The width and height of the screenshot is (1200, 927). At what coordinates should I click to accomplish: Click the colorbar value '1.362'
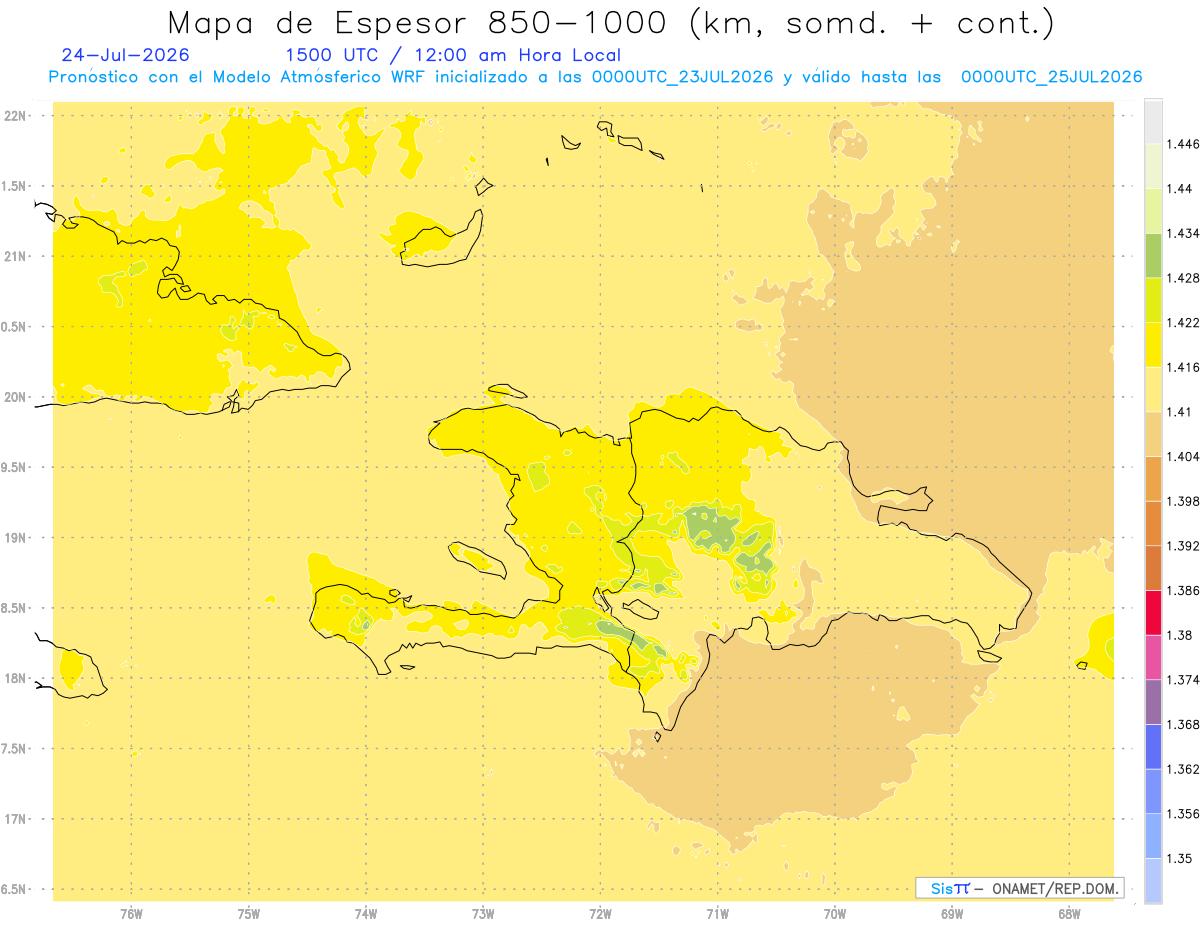tap(1183, 769)
